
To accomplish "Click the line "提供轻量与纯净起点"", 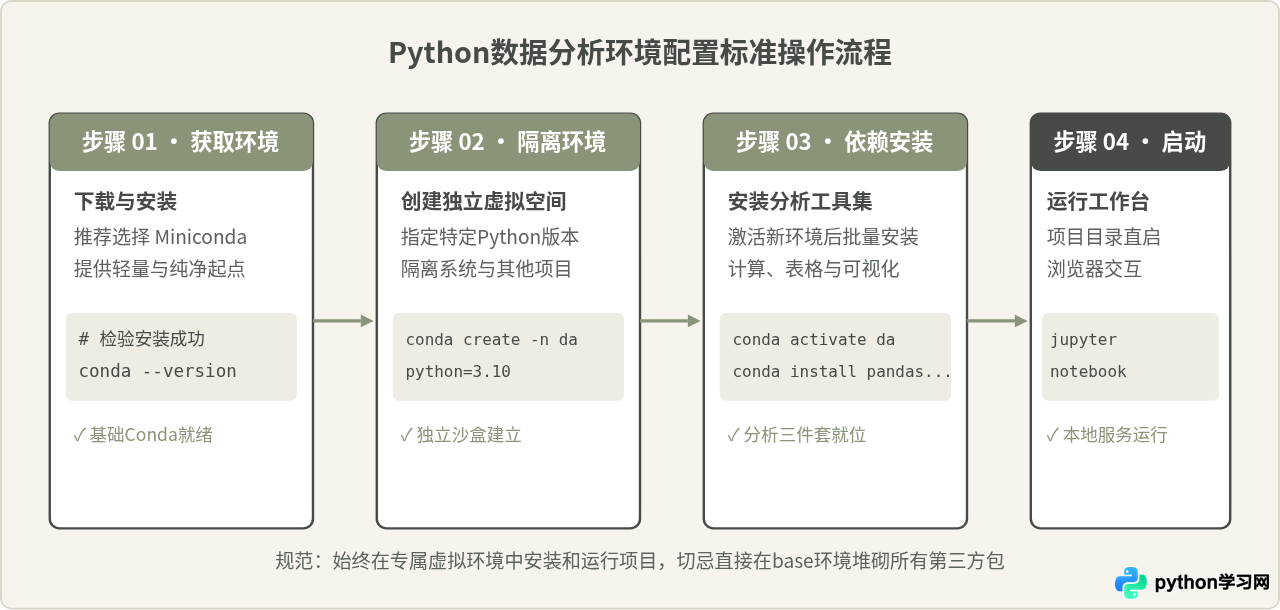I will 160,269.
